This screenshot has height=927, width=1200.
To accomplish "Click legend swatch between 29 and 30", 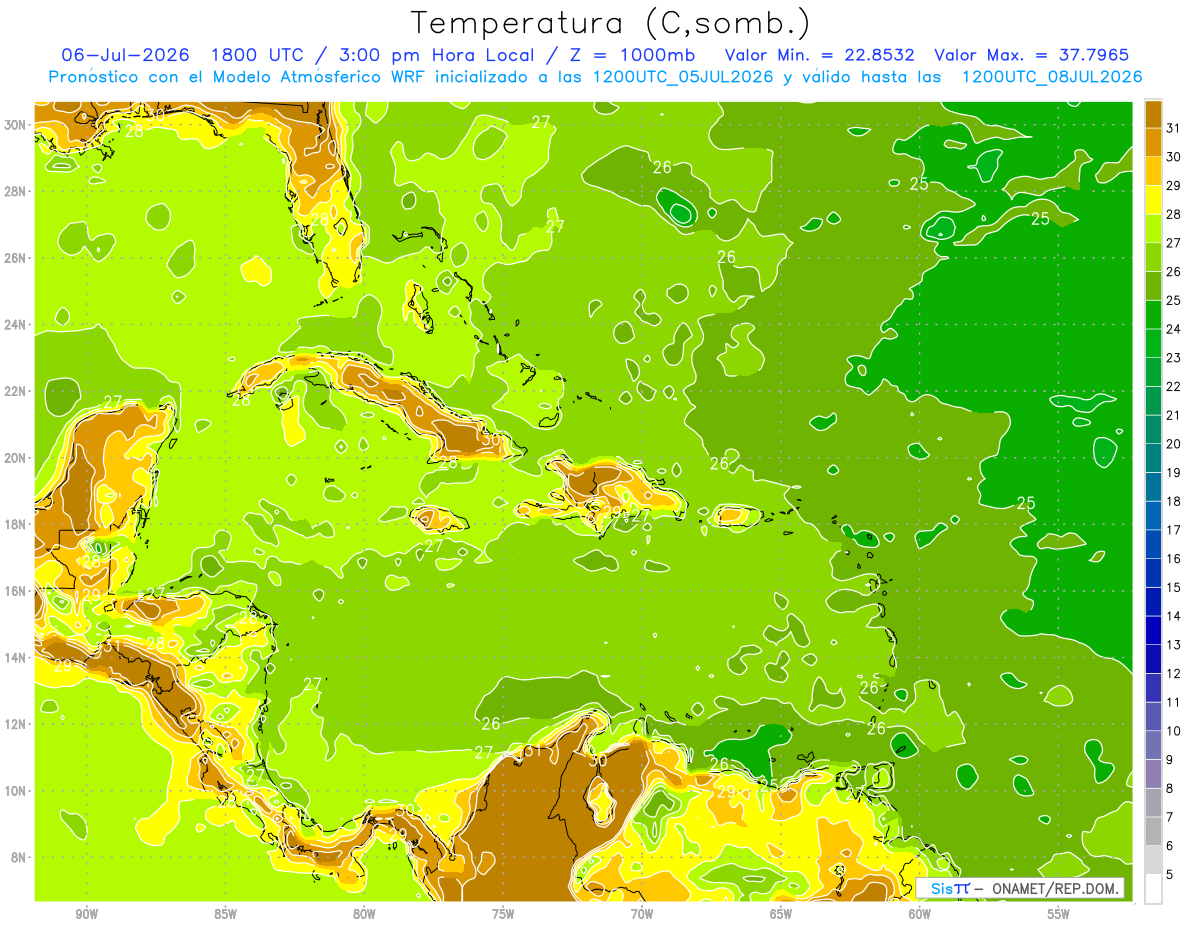I will point(1153,171).
